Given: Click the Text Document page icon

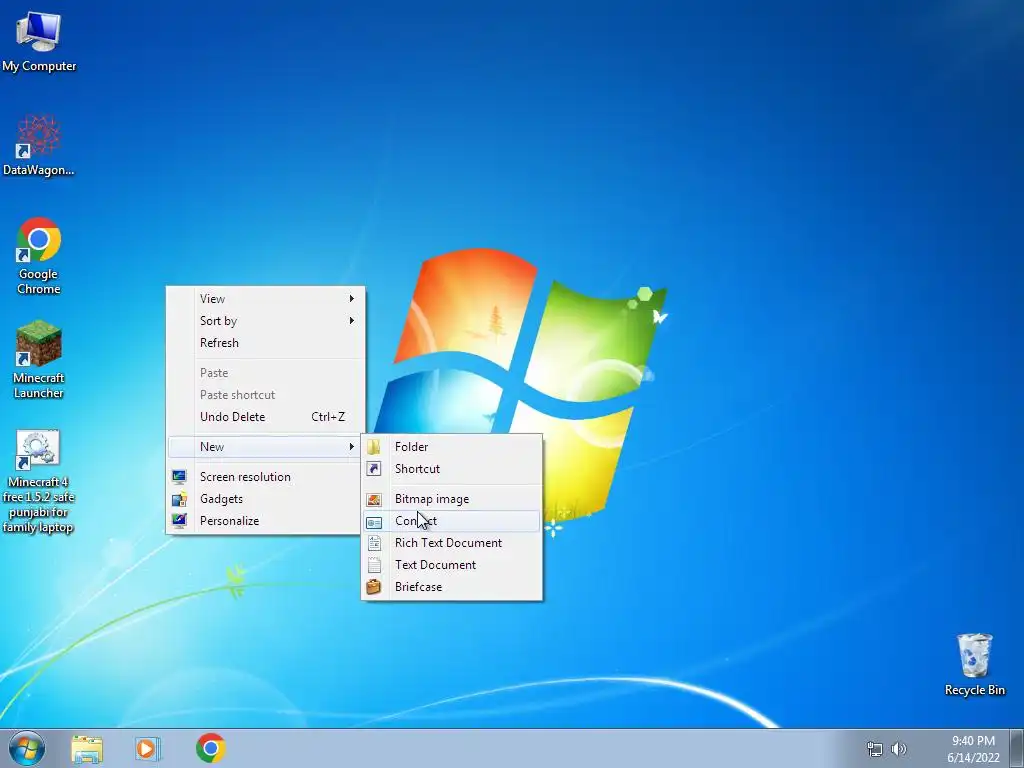Looking at the screenshot, I should point(374,565).
